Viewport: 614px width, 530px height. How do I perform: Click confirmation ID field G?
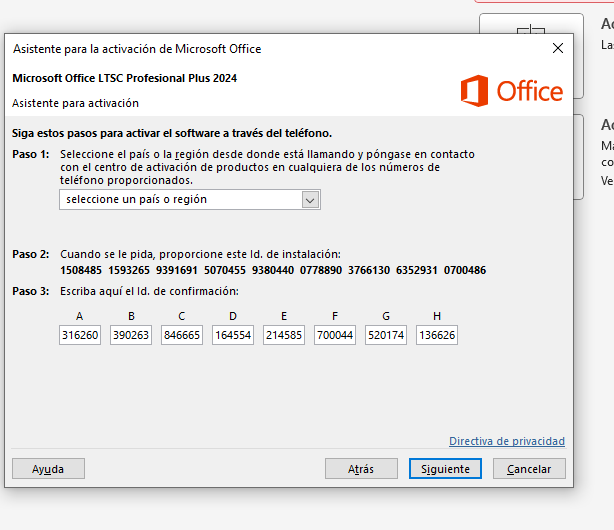click(x=386, y=336)
